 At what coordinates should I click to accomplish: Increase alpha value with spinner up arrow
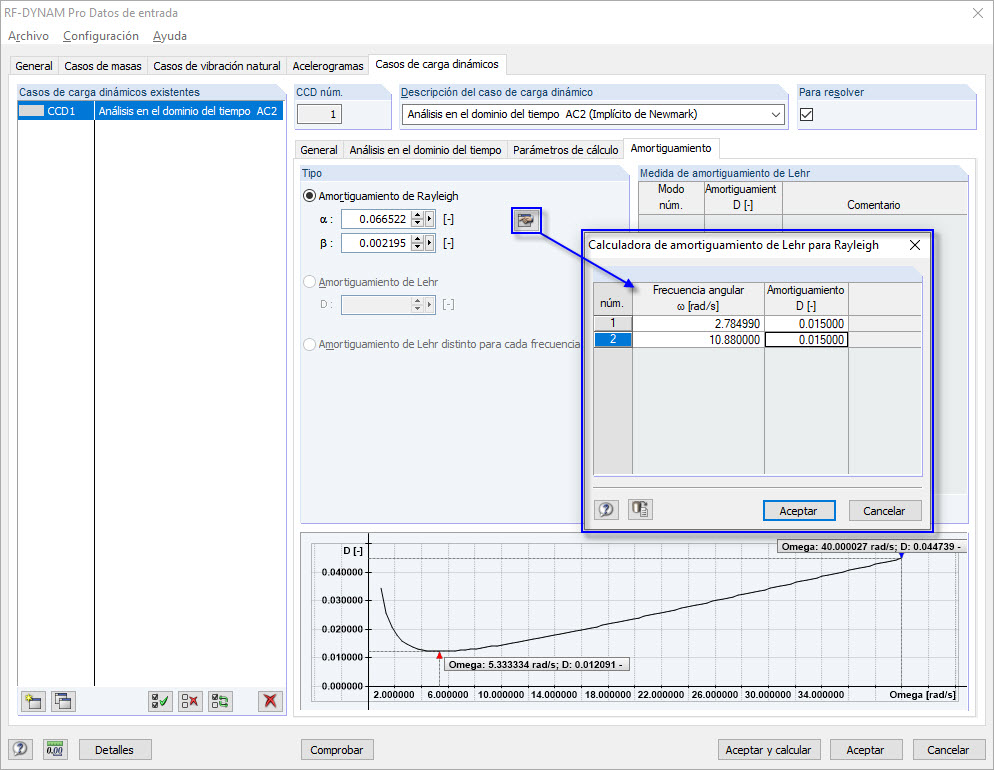[417, 215]
